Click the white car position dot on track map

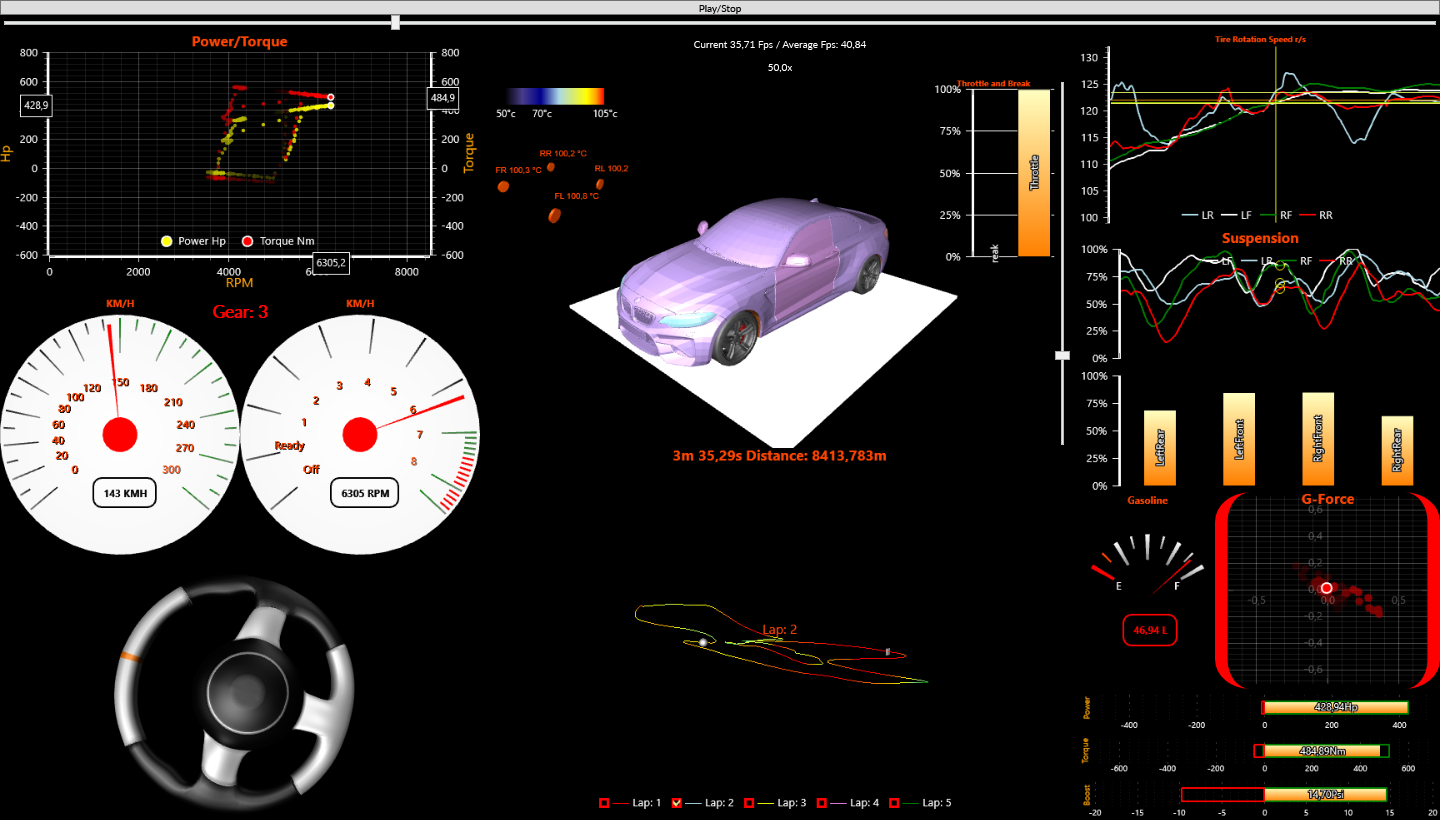(x=703, y=642)
